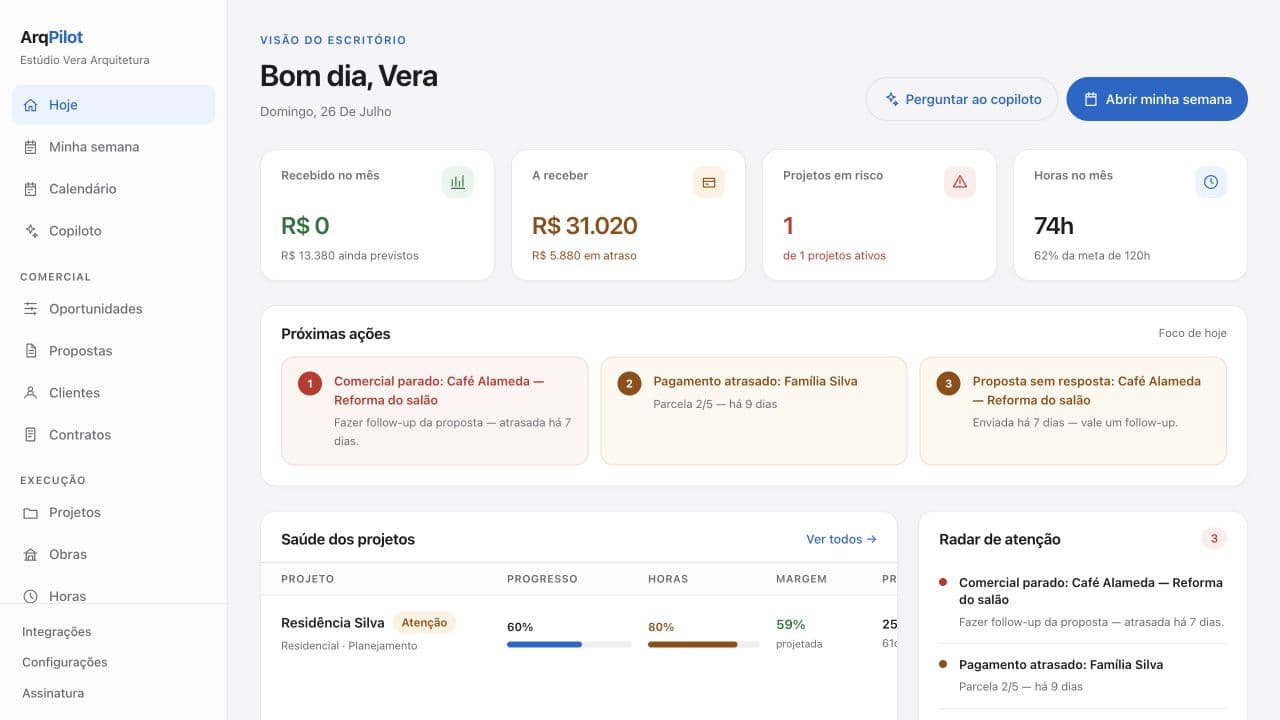Viewport: 1280px width, 720px height.
Task: Click HORAS column header in table
Action: tap(668, 579)
